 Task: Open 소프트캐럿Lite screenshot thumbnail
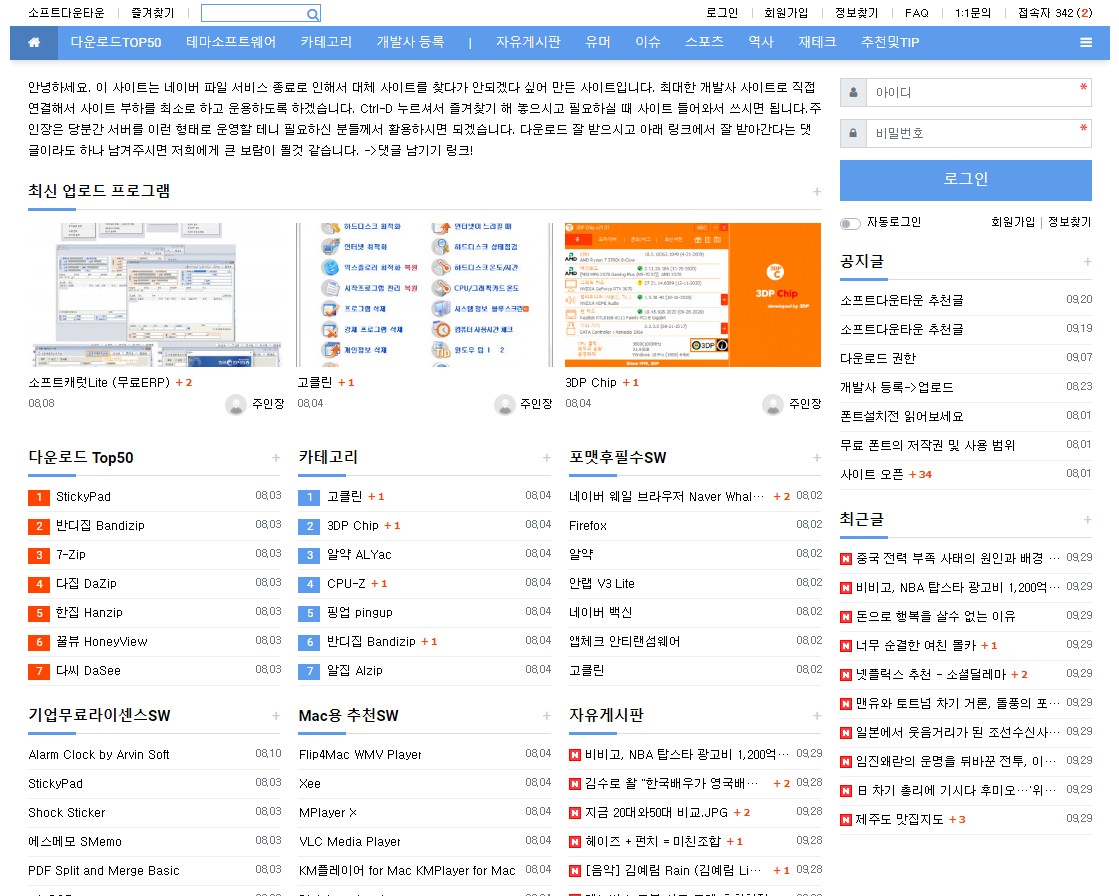[154, 295]
